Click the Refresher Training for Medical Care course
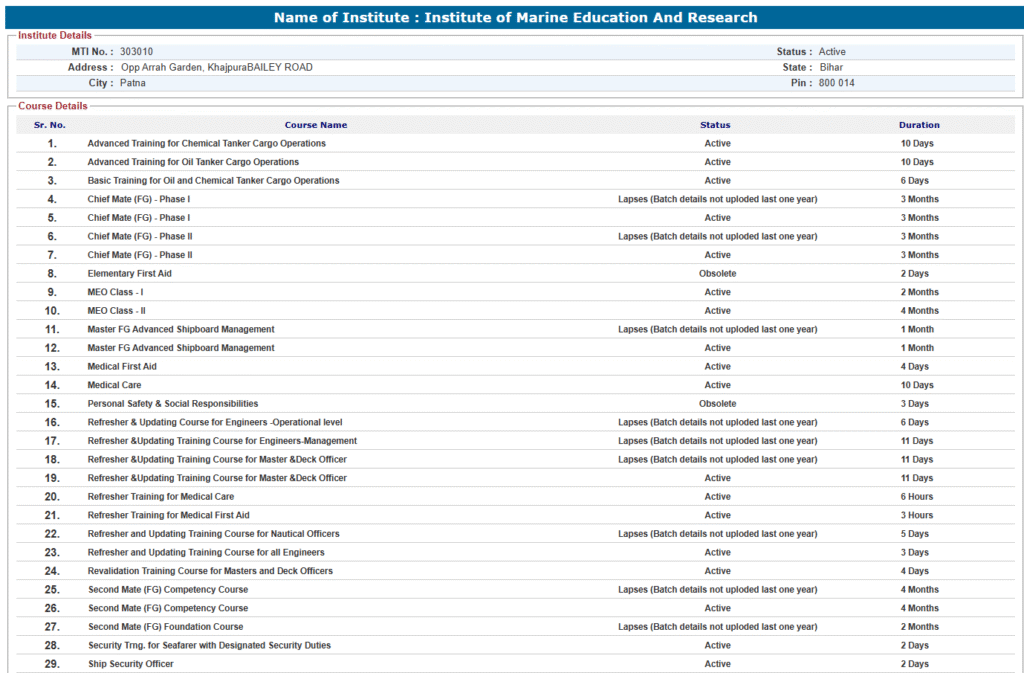 click(160, 497)
